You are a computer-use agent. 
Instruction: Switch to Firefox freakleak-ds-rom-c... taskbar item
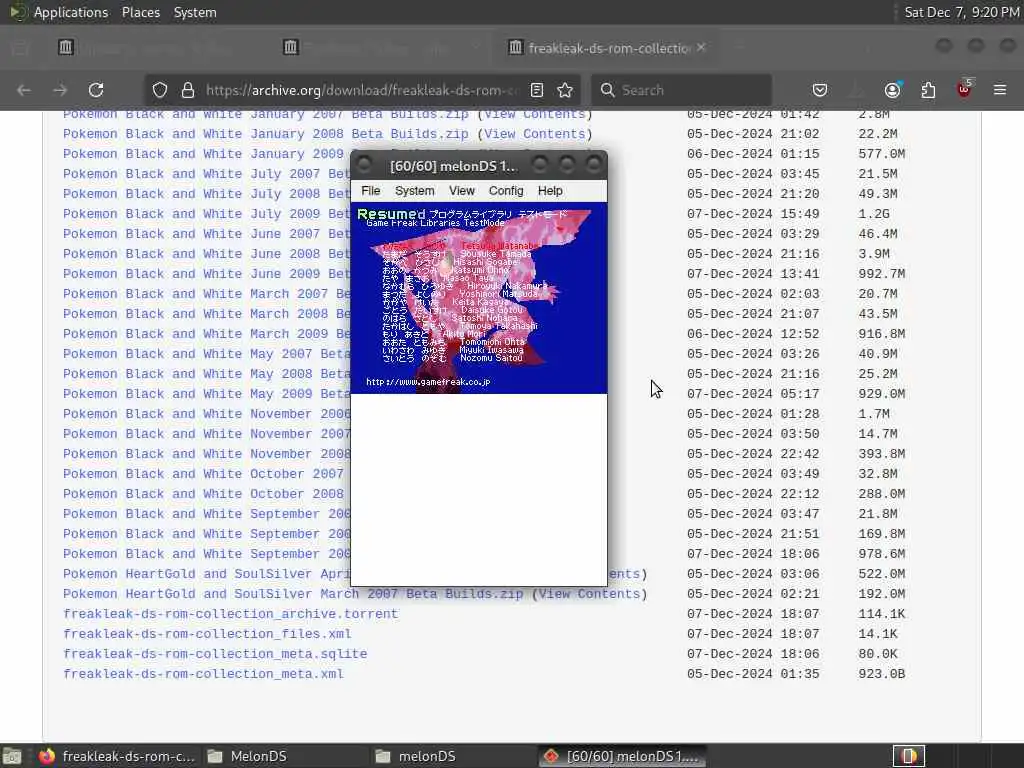117,756
